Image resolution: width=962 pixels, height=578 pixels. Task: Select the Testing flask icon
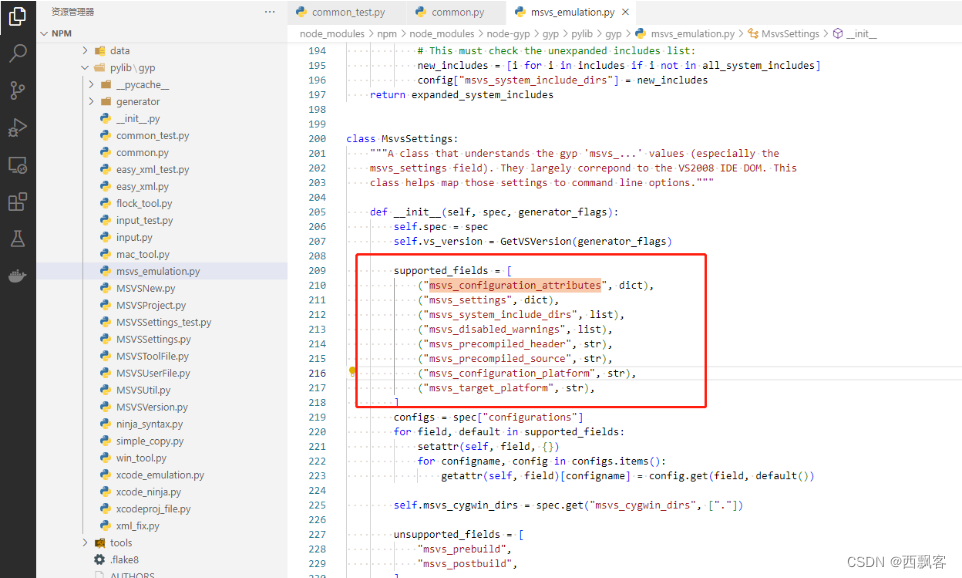[x=17, y=240]
